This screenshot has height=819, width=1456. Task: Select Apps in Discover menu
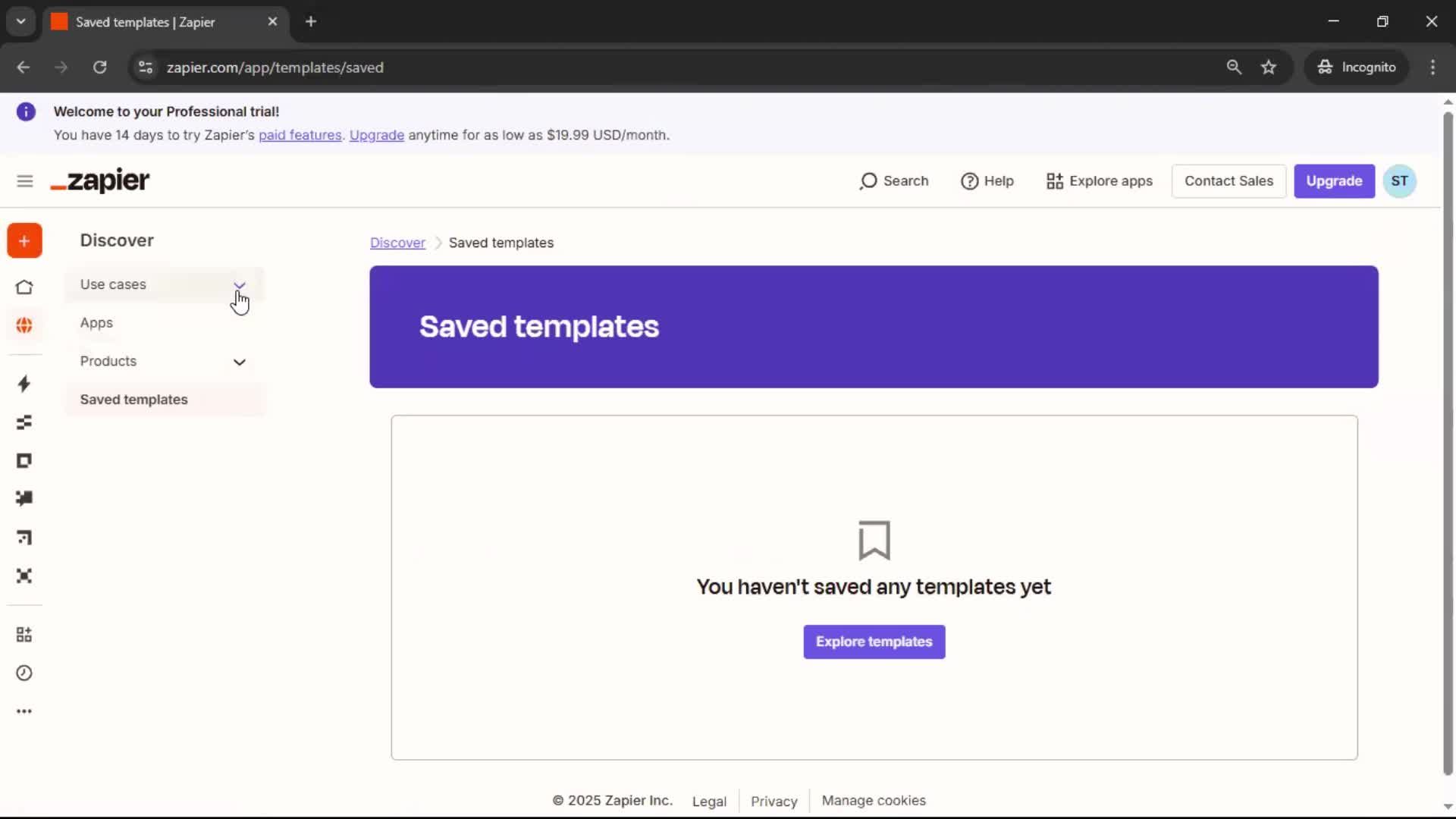point(96,323)
